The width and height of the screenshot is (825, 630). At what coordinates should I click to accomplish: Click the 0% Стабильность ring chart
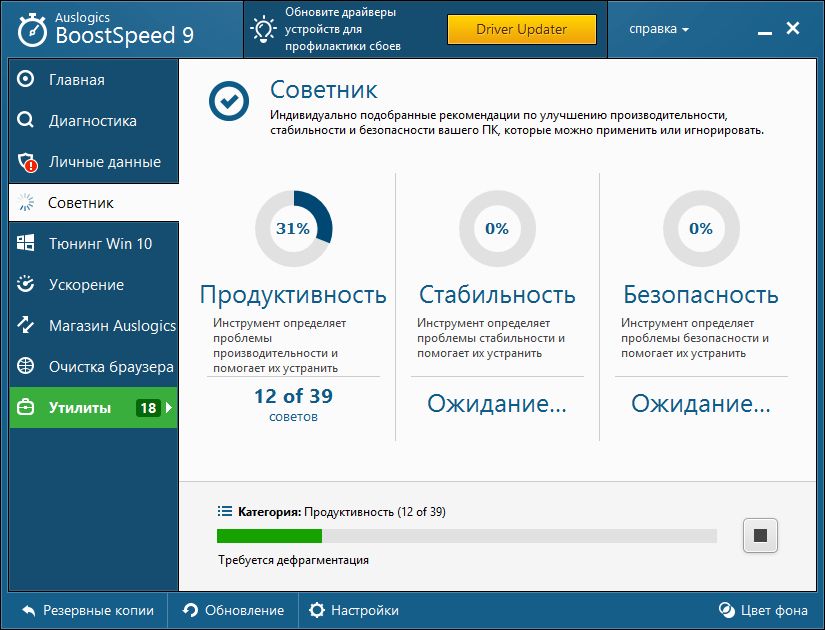497,228
